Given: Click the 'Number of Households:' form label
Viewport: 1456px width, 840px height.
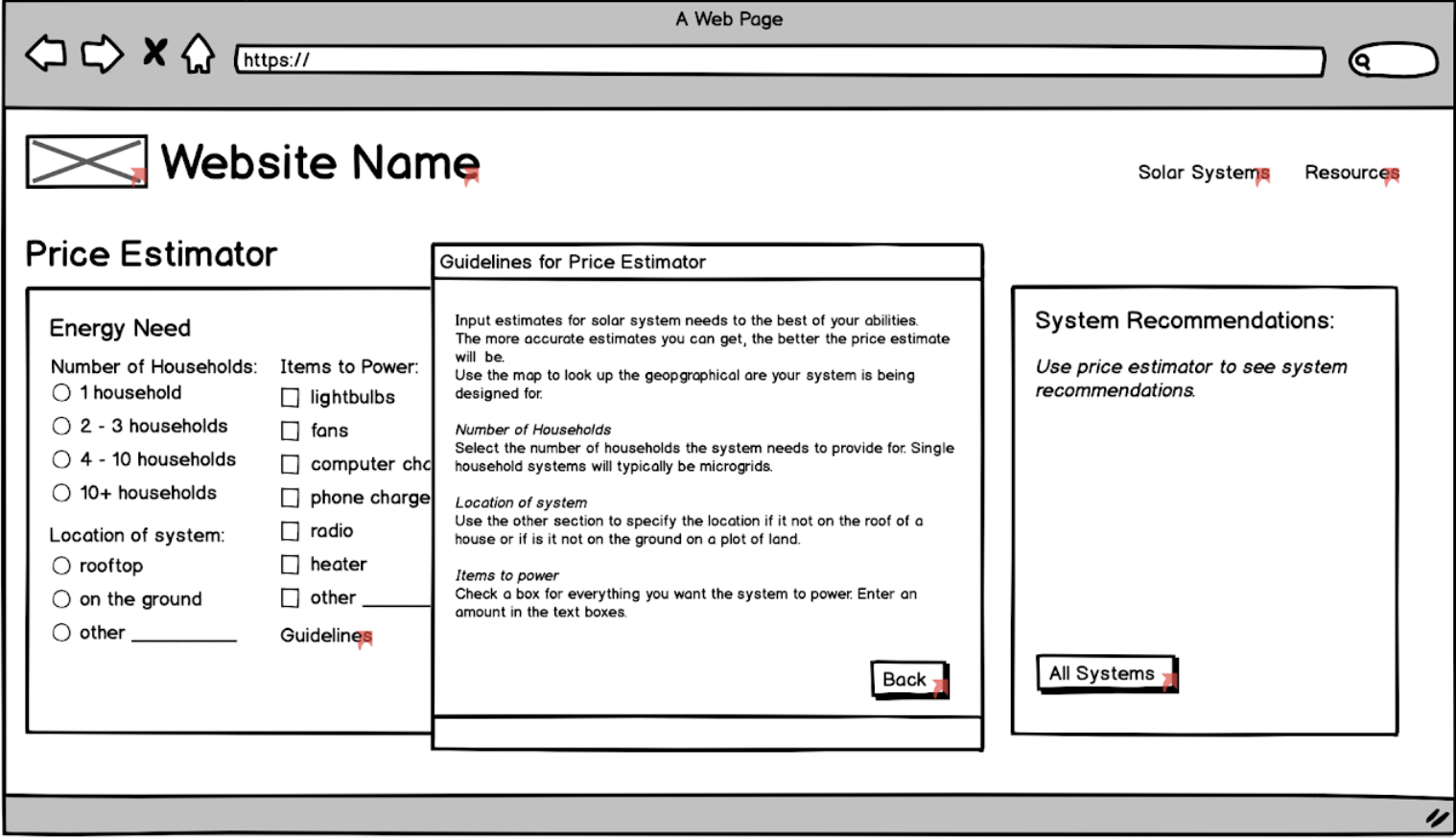Looking at the screenshot, I should pos(153,366).
